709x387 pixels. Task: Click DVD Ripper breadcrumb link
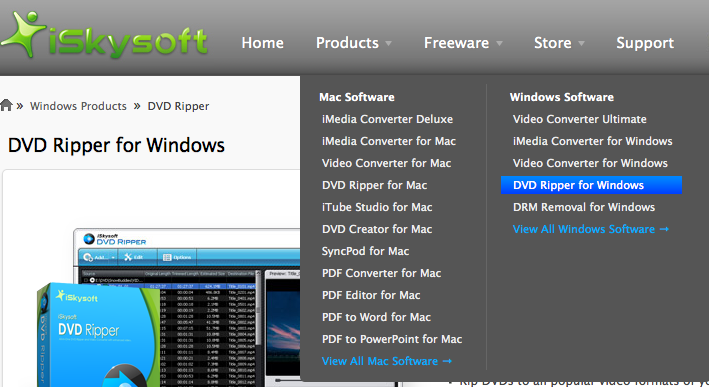coord(178,106)
